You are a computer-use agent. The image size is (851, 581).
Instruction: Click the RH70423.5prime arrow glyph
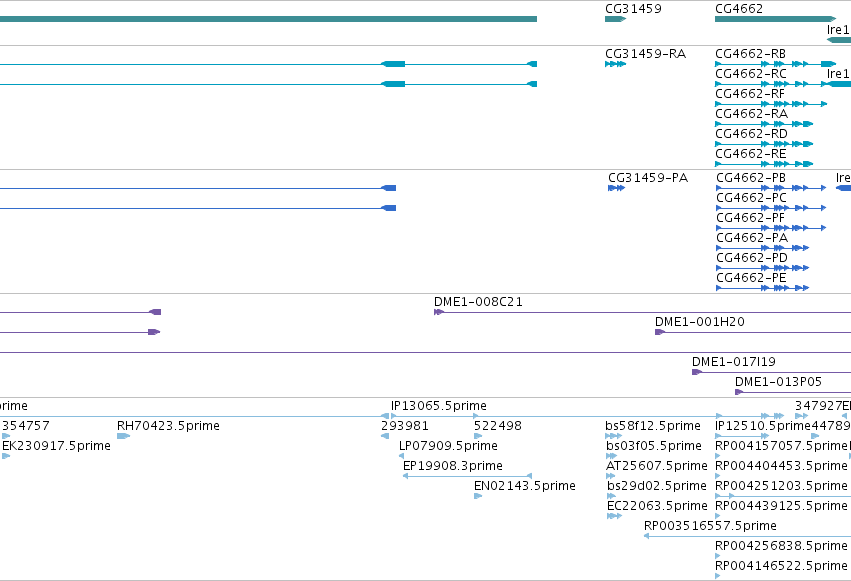click(x=123, y=436)
